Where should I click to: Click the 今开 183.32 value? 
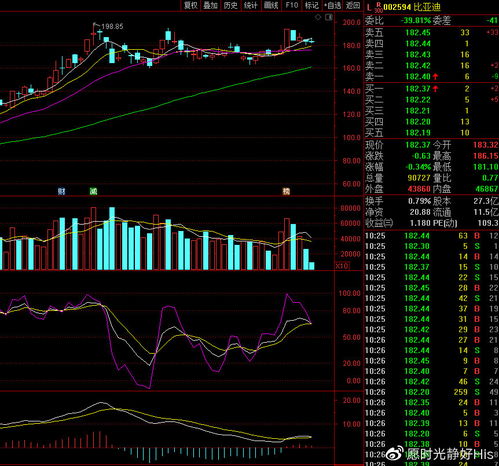486,145
